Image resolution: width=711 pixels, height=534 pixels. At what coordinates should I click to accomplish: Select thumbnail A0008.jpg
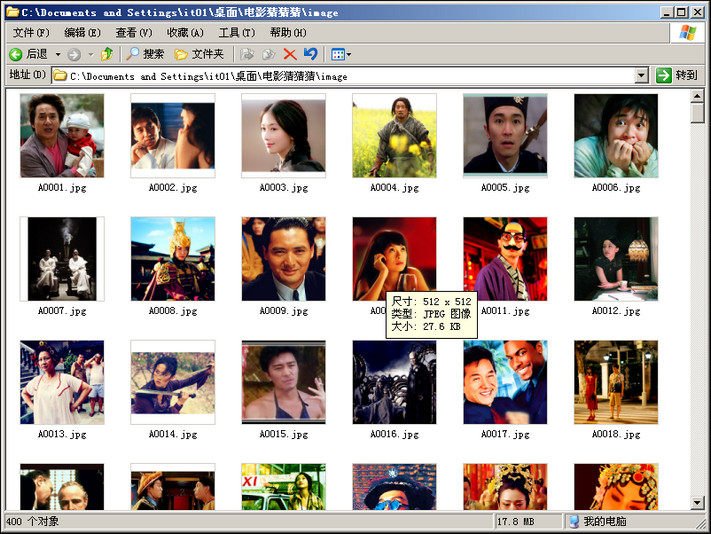(x=173, y=259)
